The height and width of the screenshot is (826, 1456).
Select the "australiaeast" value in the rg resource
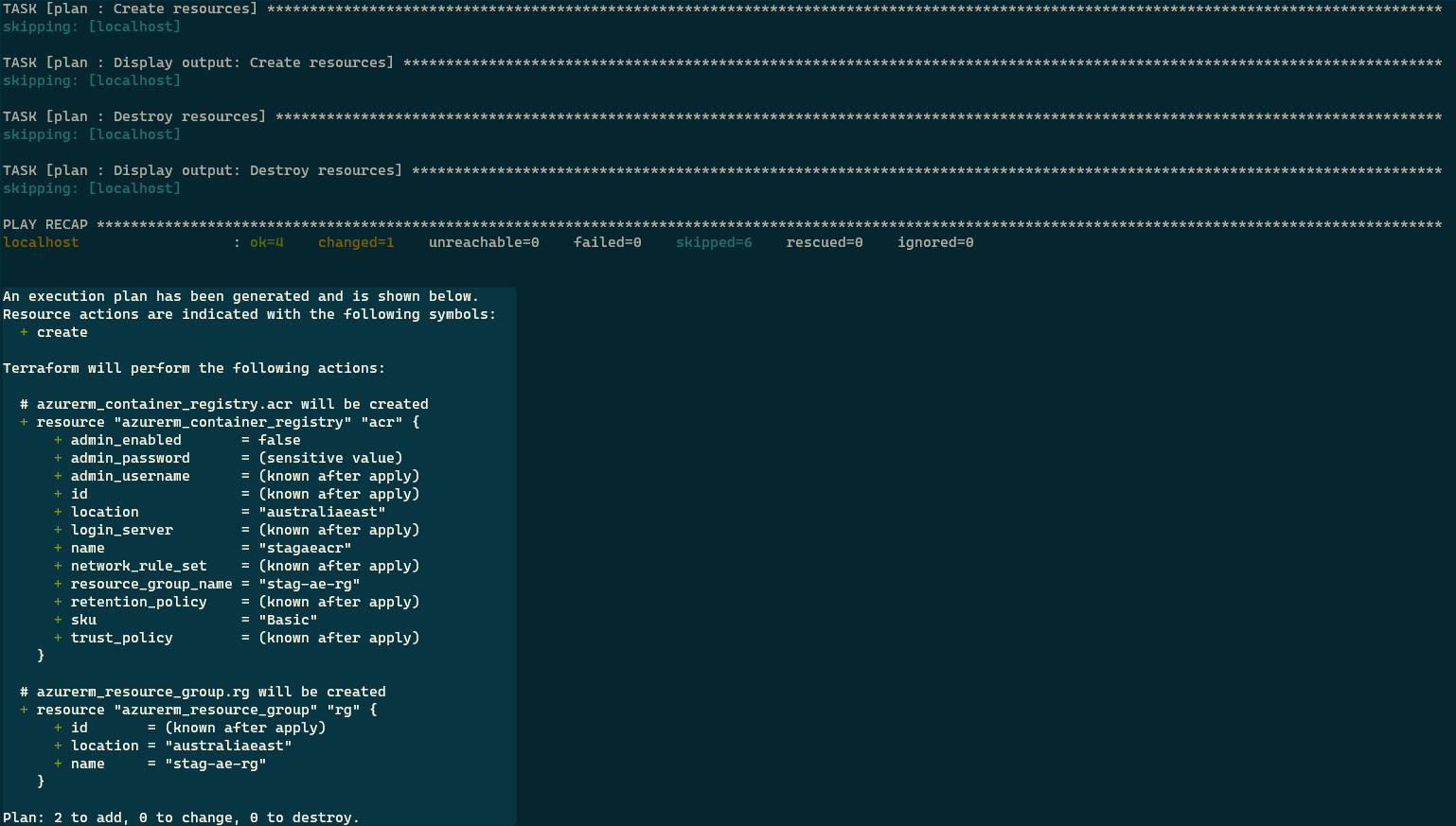point(228,746)
